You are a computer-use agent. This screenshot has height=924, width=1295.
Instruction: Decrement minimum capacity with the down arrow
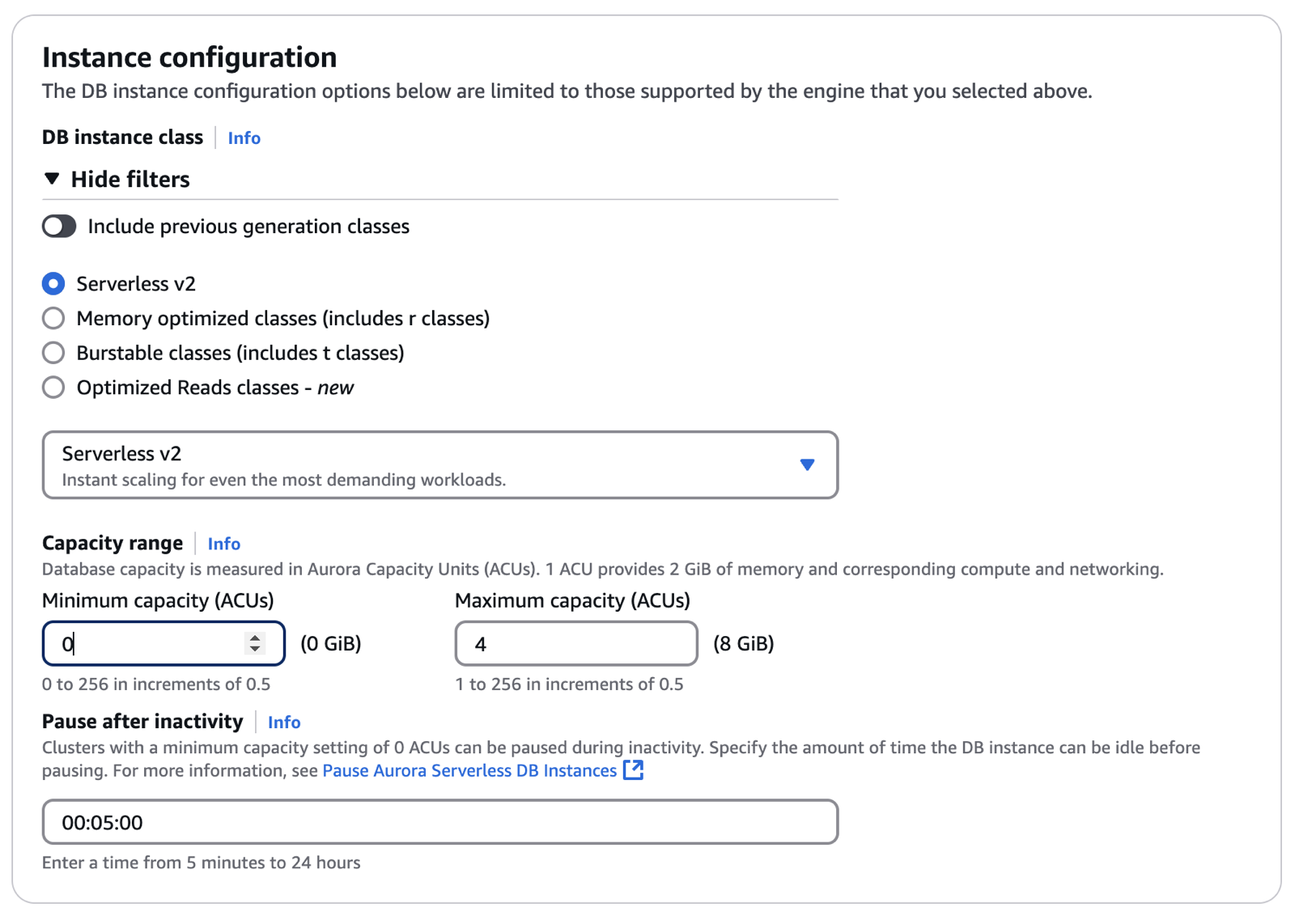[x=255, y=649]
